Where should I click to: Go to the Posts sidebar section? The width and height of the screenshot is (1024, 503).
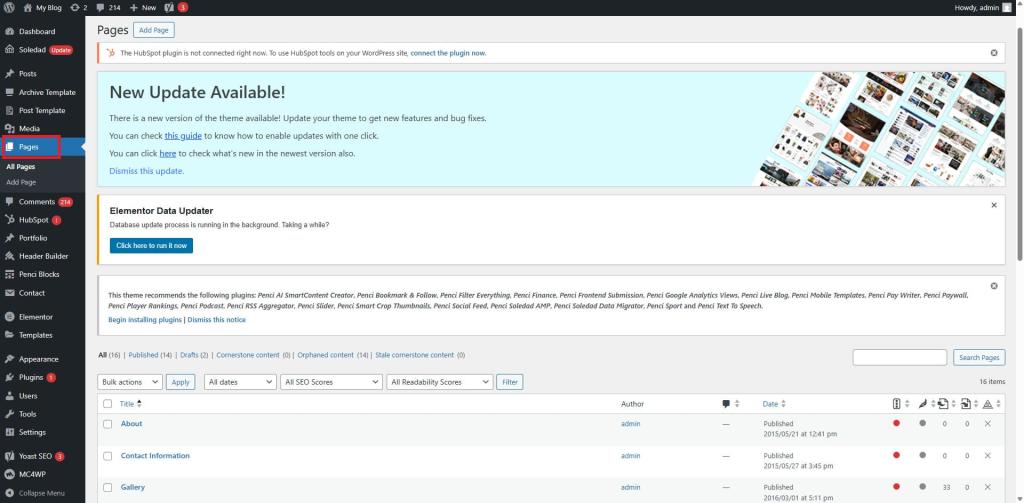[27, 74]
